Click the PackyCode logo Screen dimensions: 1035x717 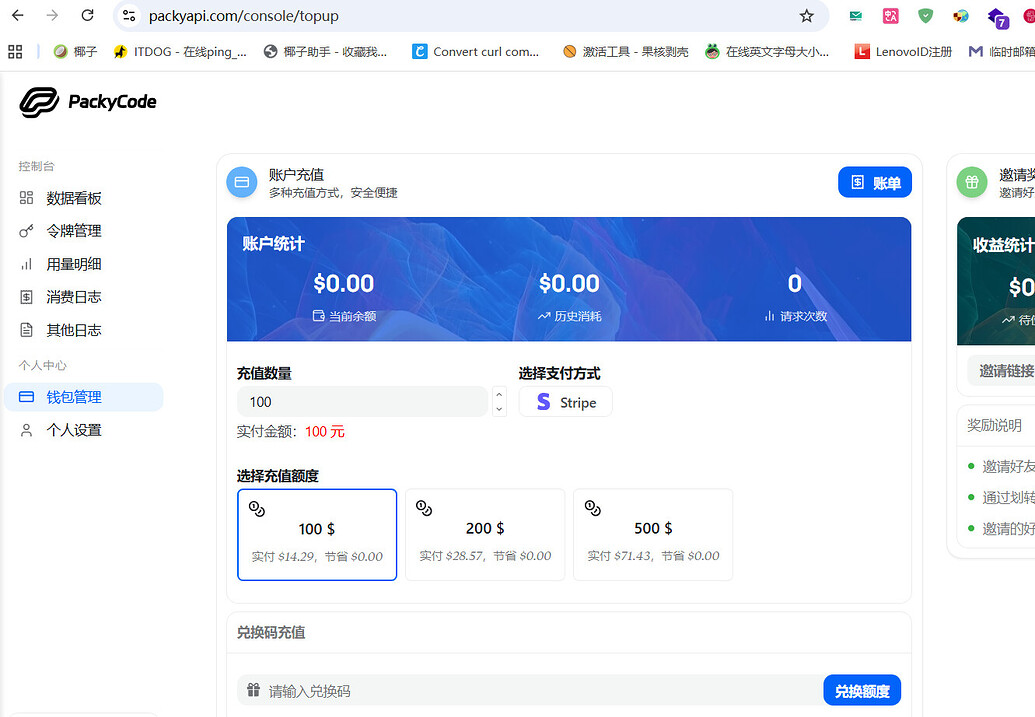coord(88,102)
